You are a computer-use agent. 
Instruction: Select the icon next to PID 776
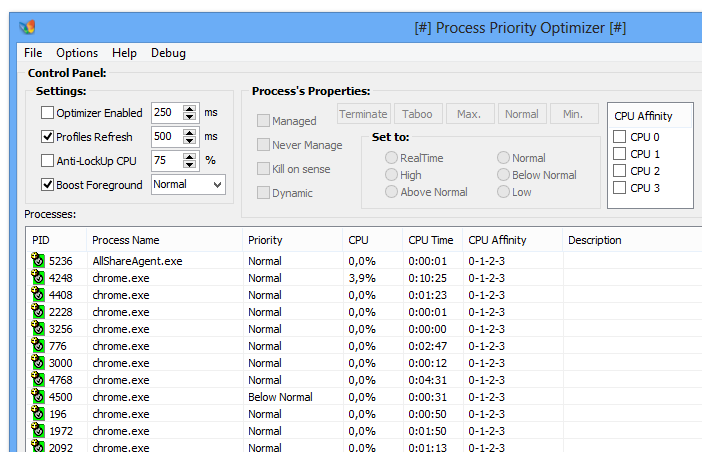click(x=38, y=346)
